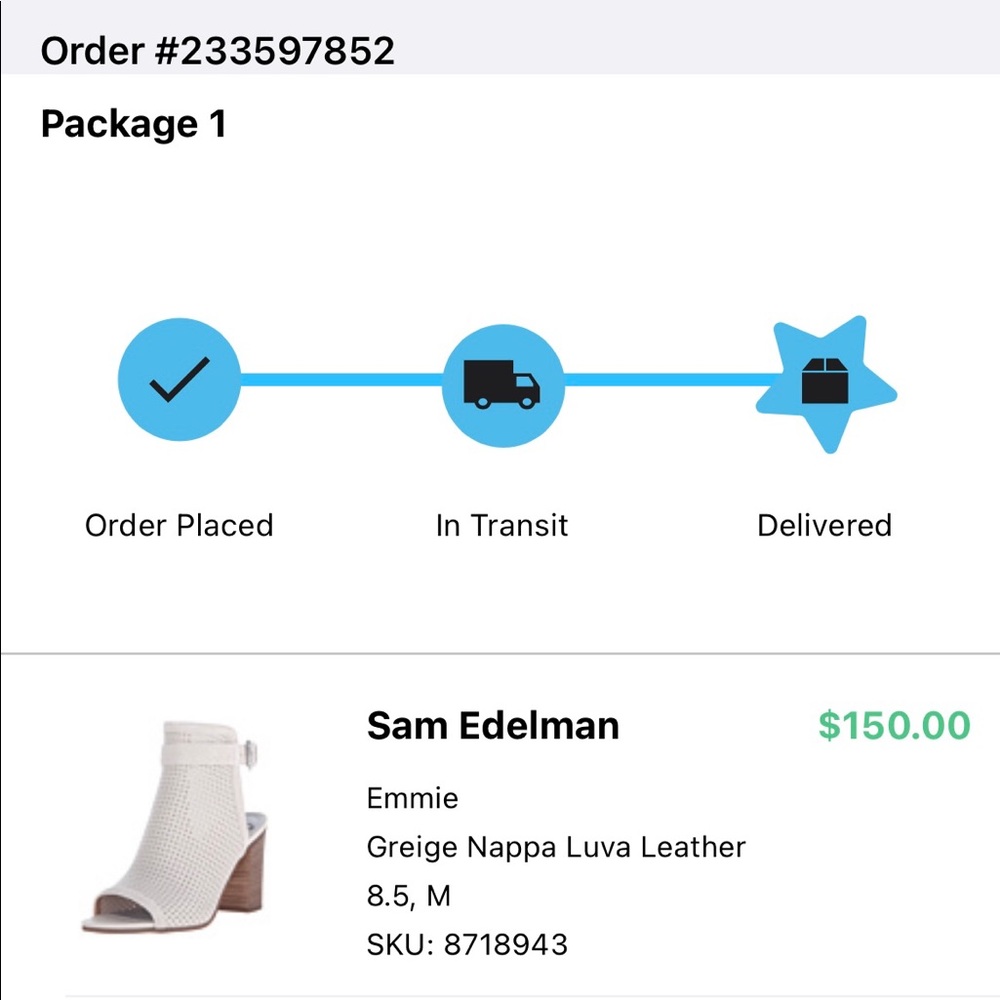Click the checkmark inside the blue circle
Image resolution: width=1000 pixels, height=1000 pixels.
(x=179, y=379)
